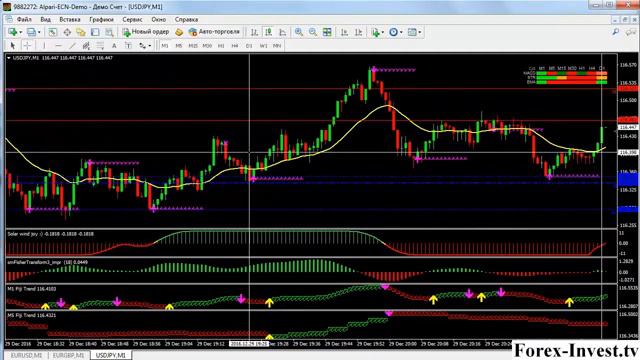Click the Новый ордер button

point(146,32)
